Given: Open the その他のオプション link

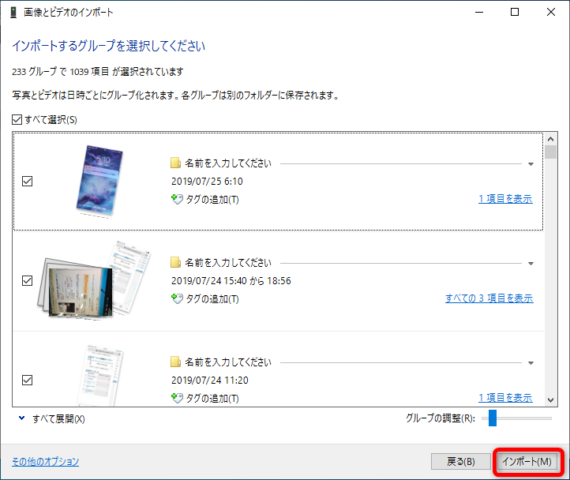Looking at the screenshot, I should tap(45, 462).
